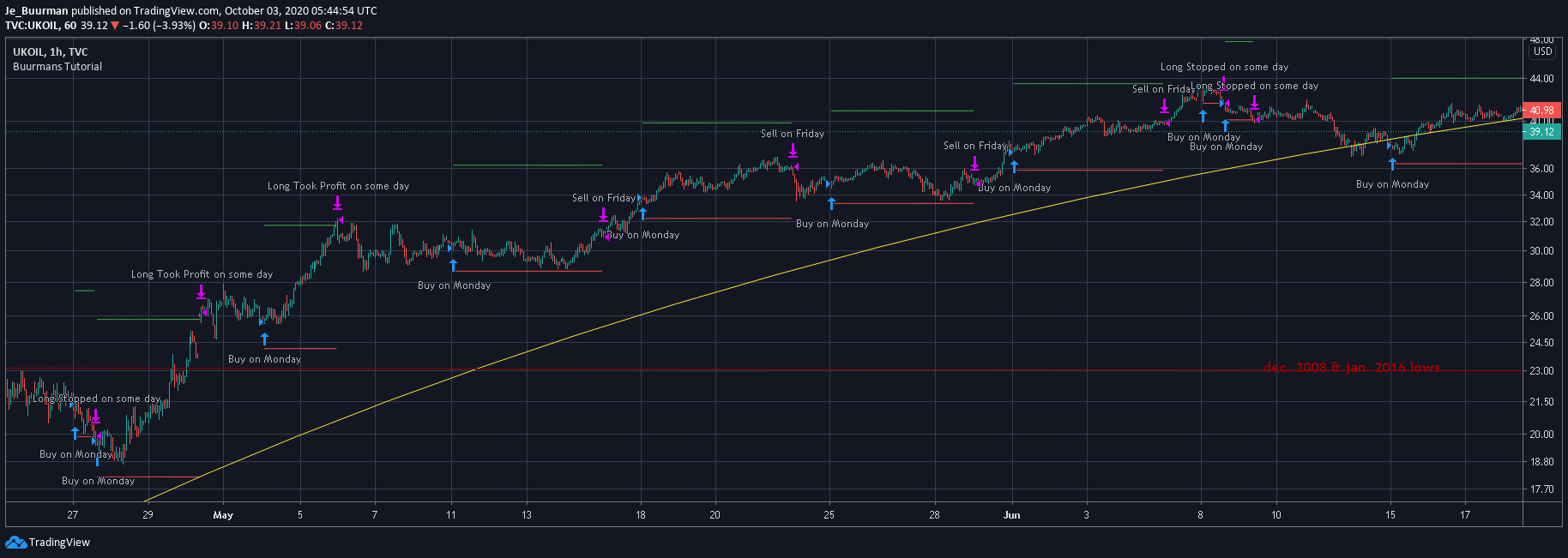Click the 18.80 price axis label

click(x=1542, y=462)
